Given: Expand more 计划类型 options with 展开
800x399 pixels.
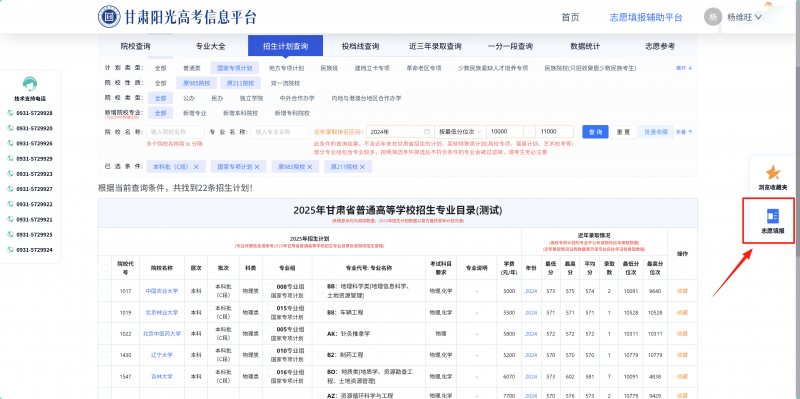Looking at the screenshot, I should click(x=684, y=68).
